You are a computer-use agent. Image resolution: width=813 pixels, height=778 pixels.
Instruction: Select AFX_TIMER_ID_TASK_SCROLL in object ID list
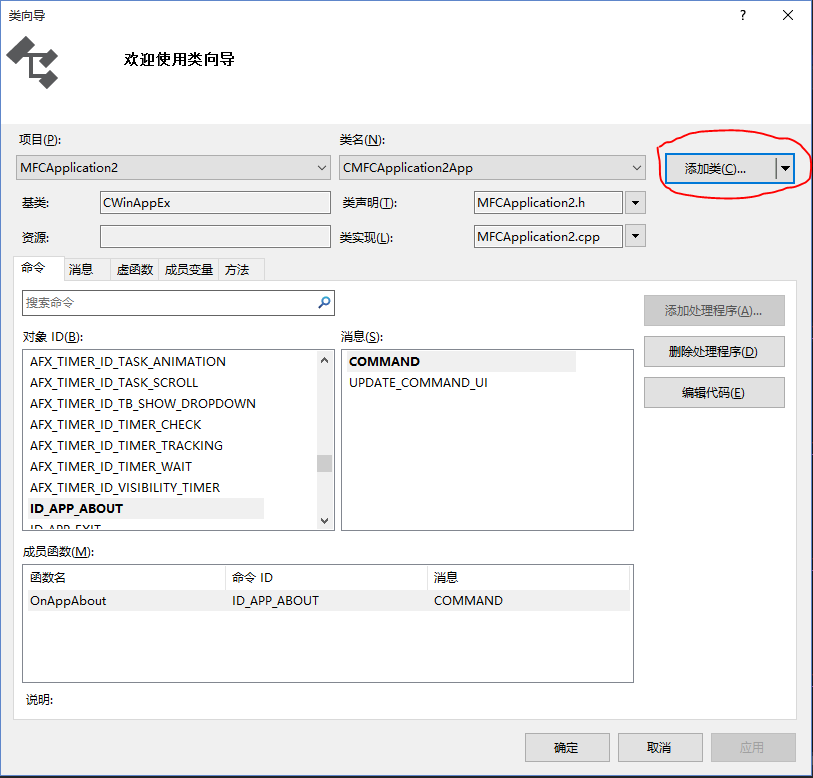pos(114,383)
